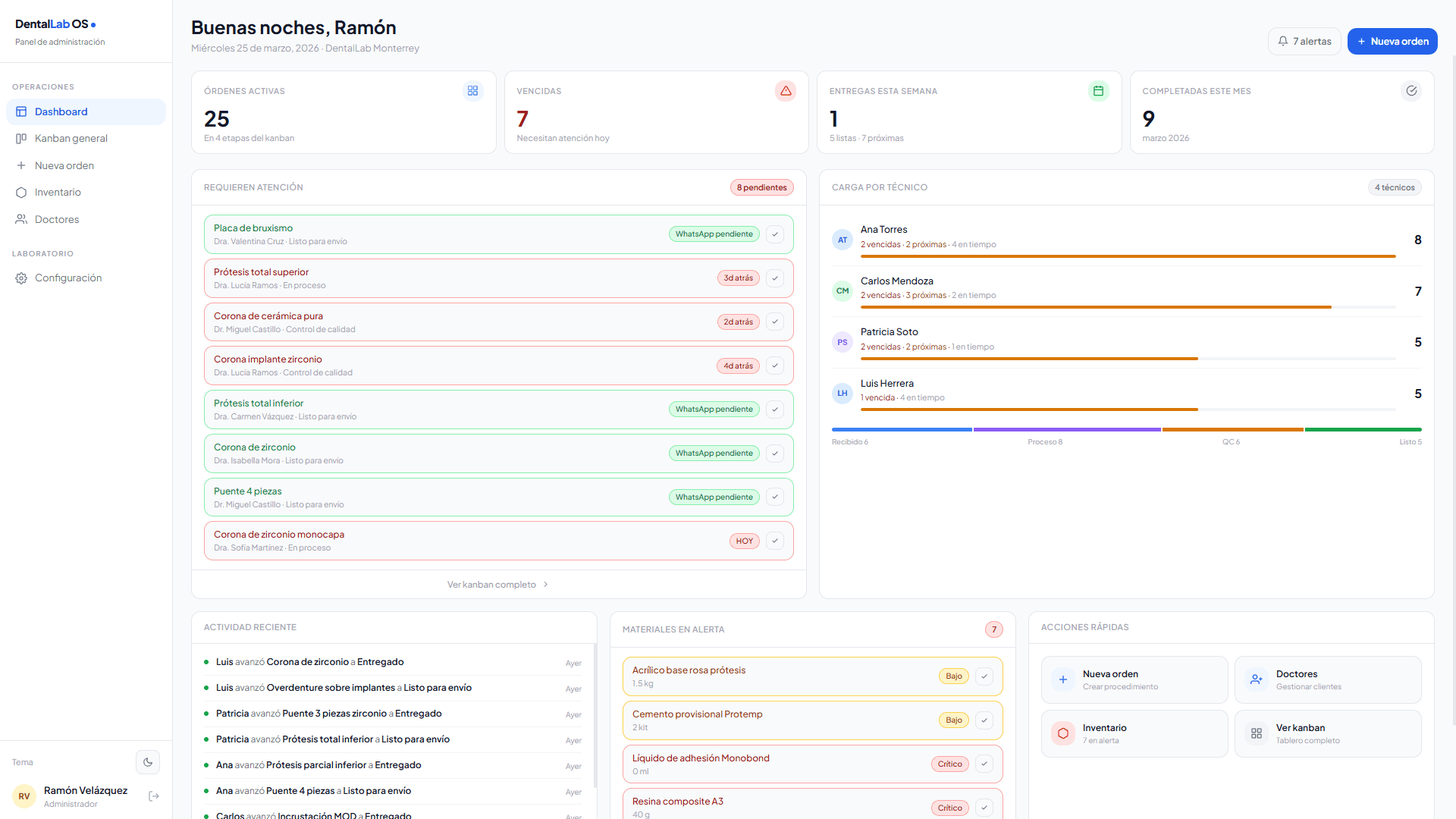This screenshot has width=1456, height=819.
Task: Open the 8 pendientes badge in Requieren Atención
Action: pyautogui.click(x=761, y=187)
